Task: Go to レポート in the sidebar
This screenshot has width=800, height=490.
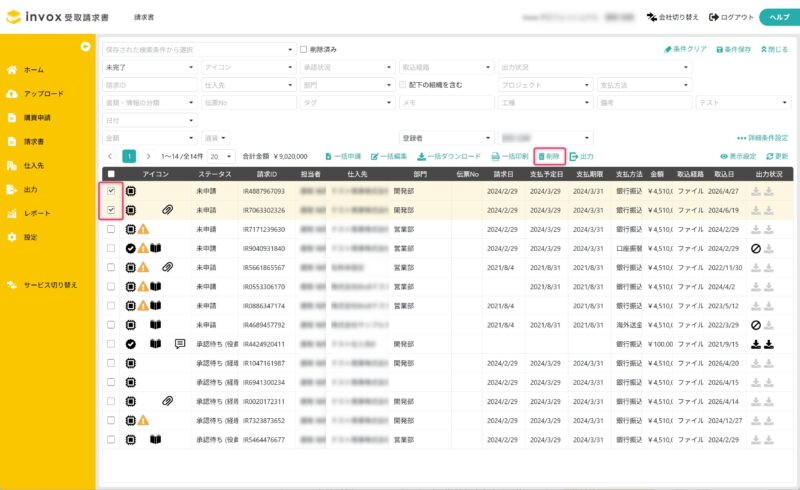Action: coord(37,213)
